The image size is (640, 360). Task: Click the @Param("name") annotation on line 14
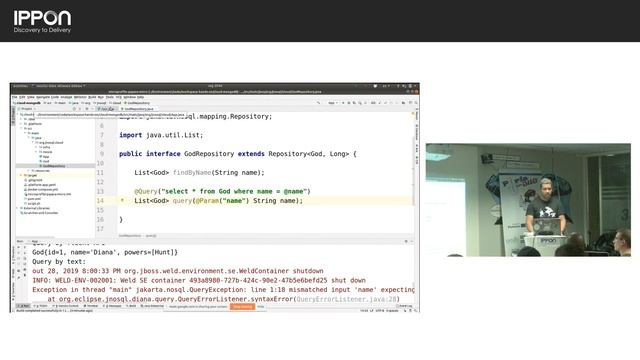(222, 200)
